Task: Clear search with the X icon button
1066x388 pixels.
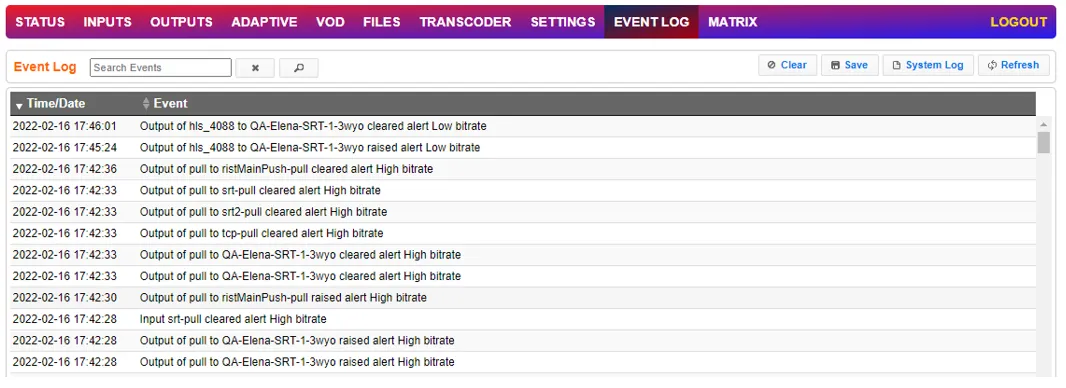Action: coord(255,68)
